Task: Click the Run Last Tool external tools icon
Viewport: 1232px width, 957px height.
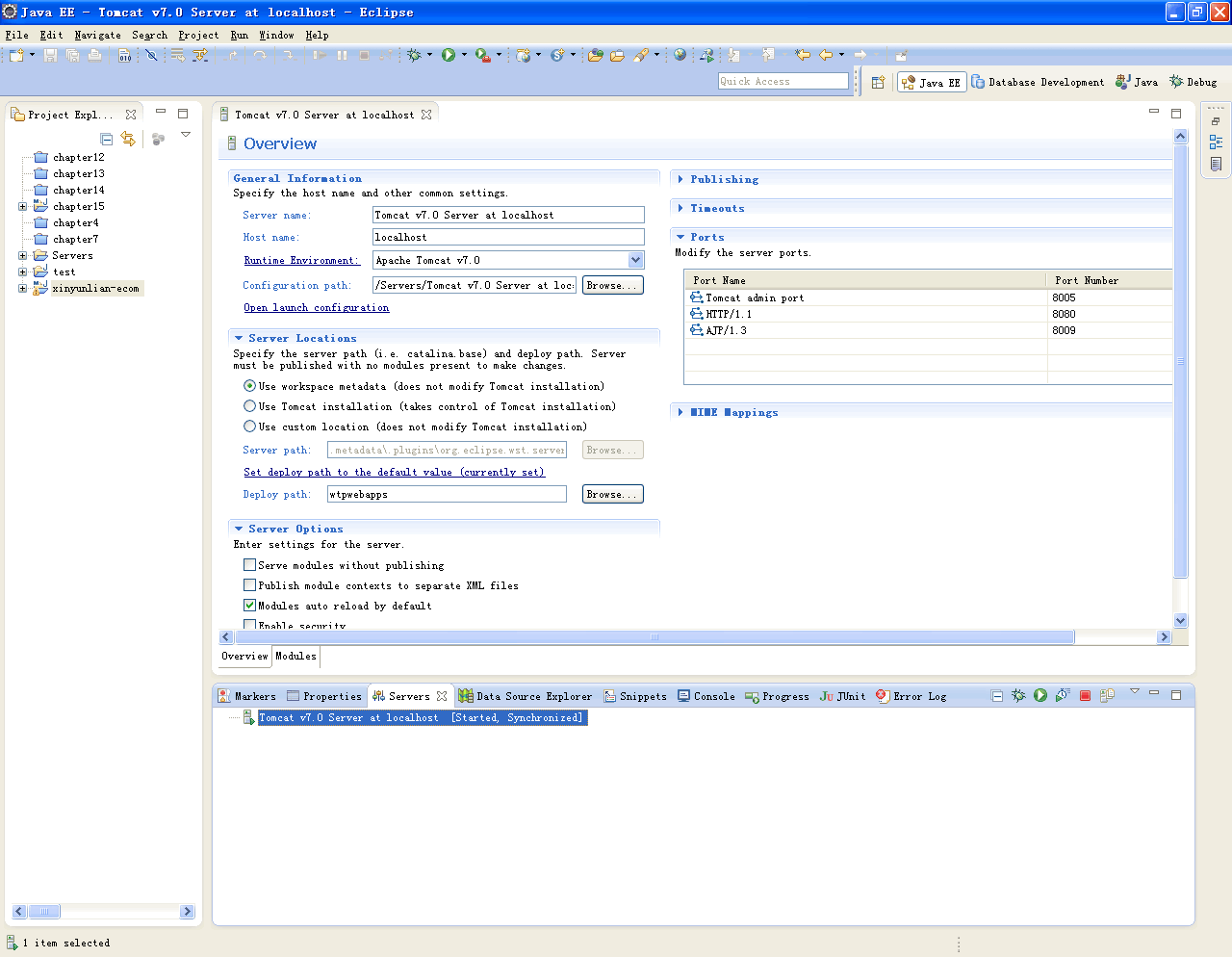Action: tap(483, 55)
